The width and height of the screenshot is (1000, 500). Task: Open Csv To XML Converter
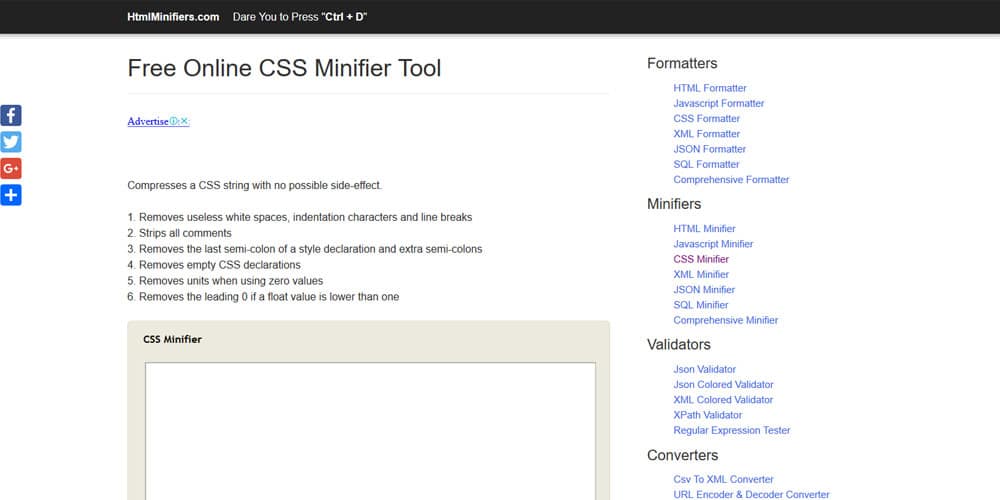[x=723, y=479]
